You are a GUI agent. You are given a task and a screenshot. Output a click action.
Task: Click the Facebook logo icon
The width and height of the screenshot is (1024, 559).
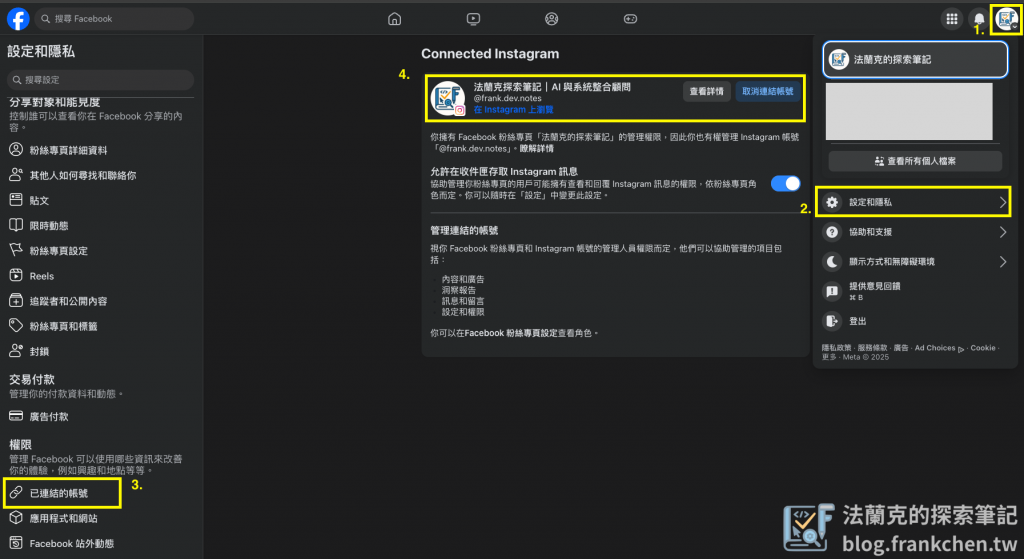tap(18, 19)
